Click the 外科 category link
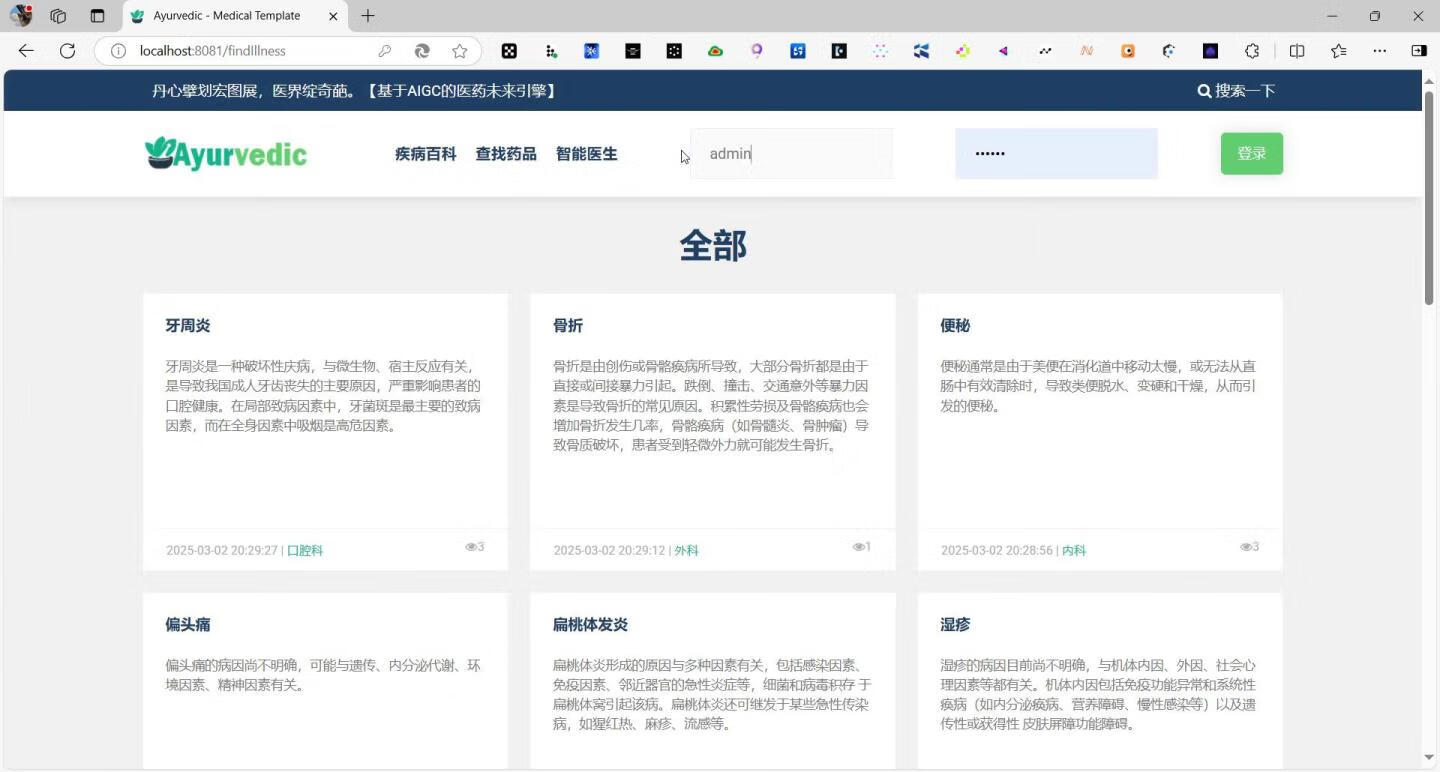 click(686, 551)
